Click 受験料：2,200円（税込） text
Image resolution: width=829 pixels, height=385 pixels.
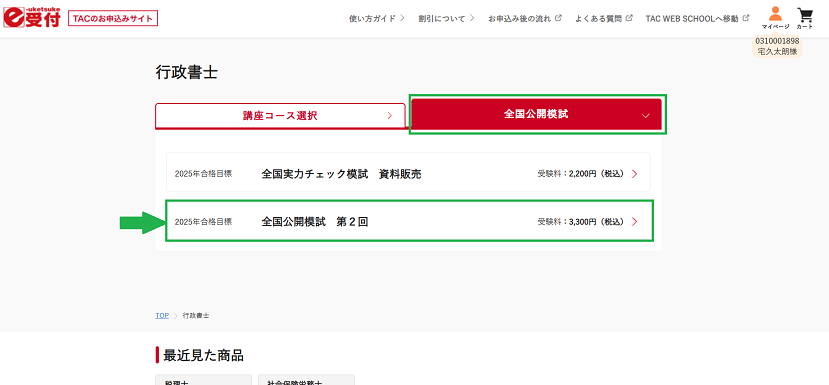(581, 173)
